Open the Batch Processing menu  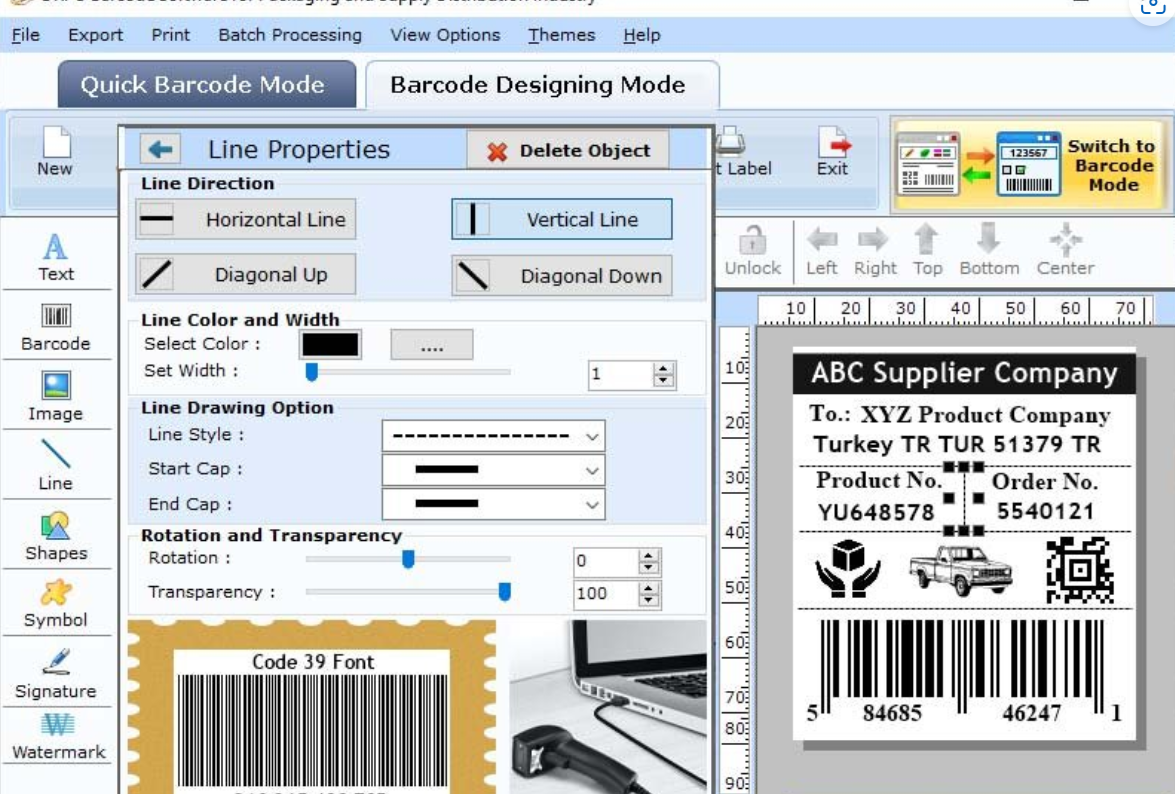click(290, 35)
